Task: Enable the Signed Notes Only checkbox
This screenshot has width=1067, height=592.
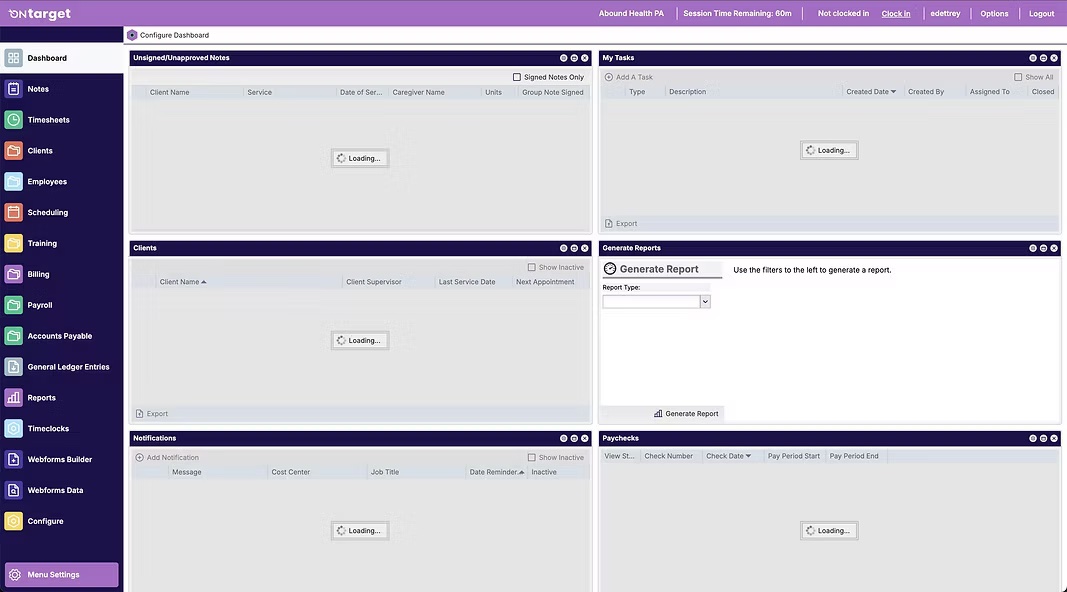Action: (516, 77)
